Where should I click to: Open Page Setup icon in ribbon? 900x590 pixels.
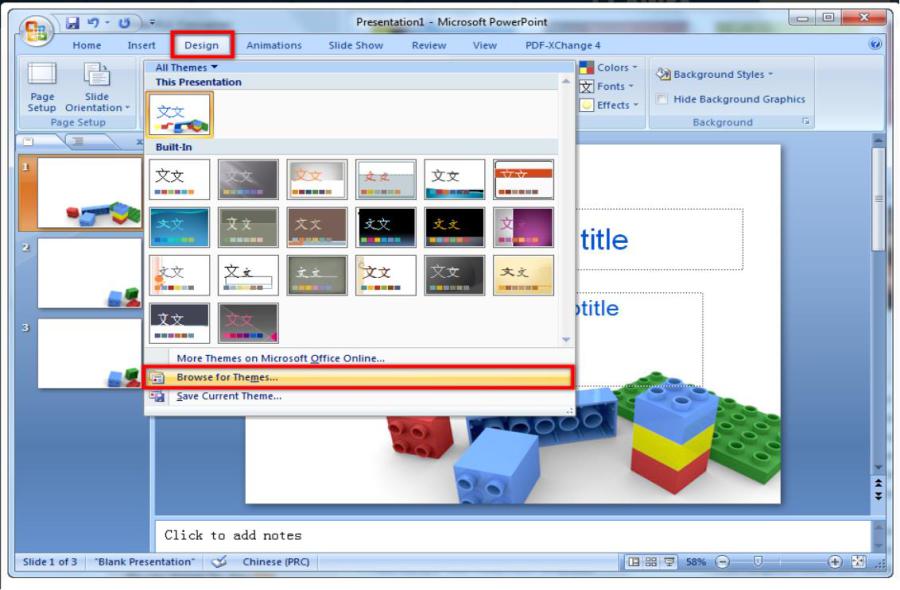(42, 85)
